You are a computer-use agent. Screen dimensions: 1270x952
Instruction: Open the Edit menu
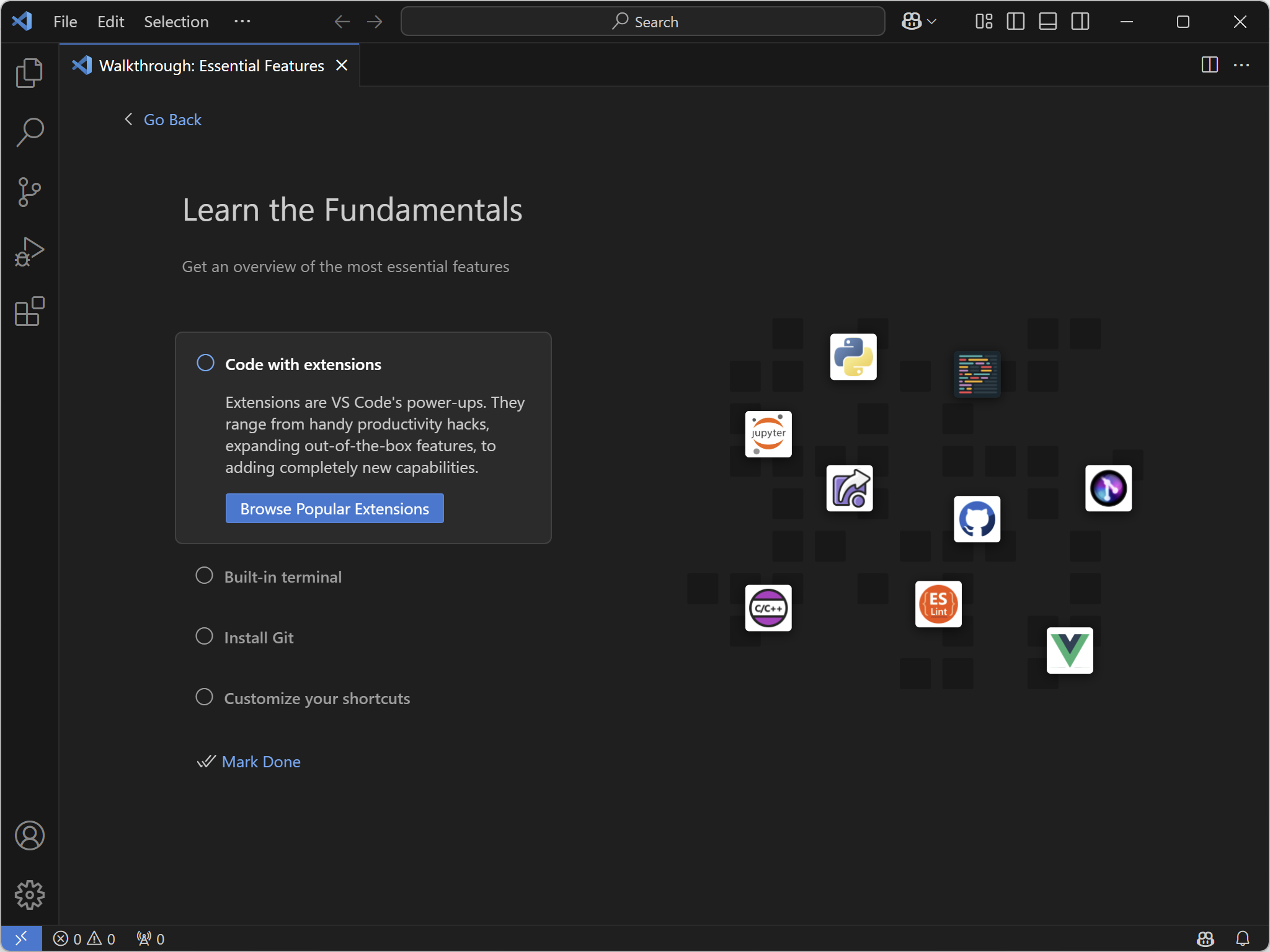pyautogui.click(x=110, y=22)
